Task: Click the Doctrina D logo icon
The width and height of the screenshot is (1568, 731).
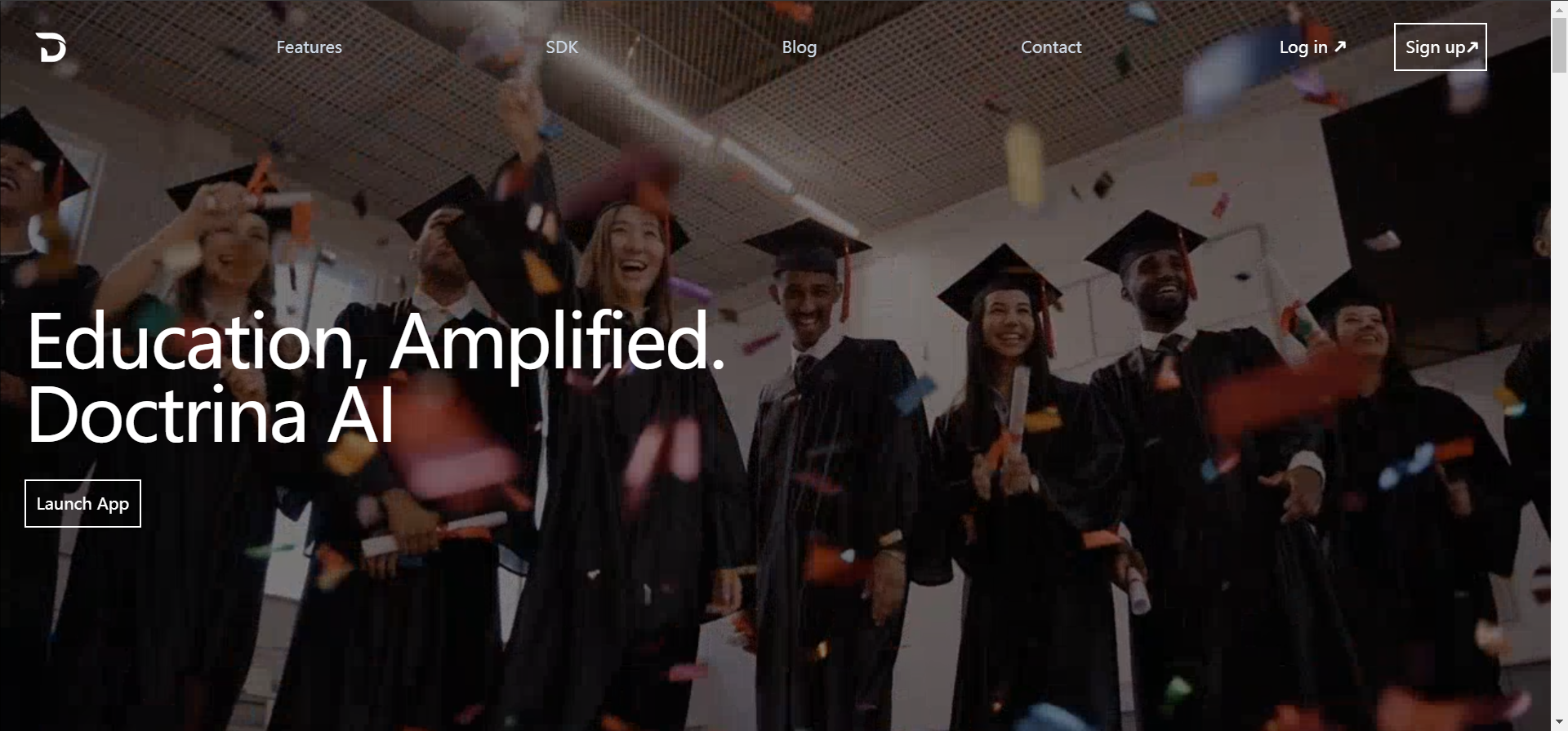Action: (51, 47)
